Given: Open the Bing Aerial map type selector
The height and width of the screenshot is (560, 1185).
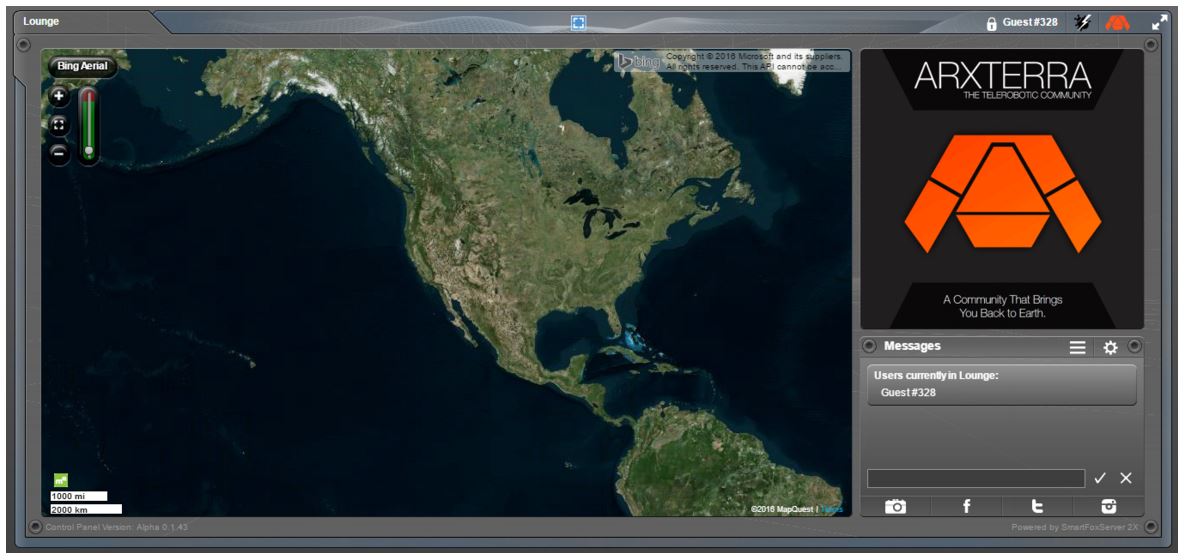Looking at the screenshot, I should click(82, 67).
